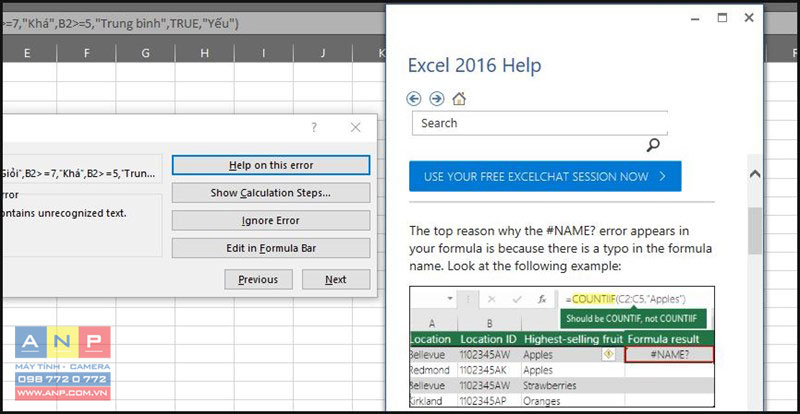Click the 'contains unrecognized text' message
This screenshot has height=414, width=800.
(63, 213)
